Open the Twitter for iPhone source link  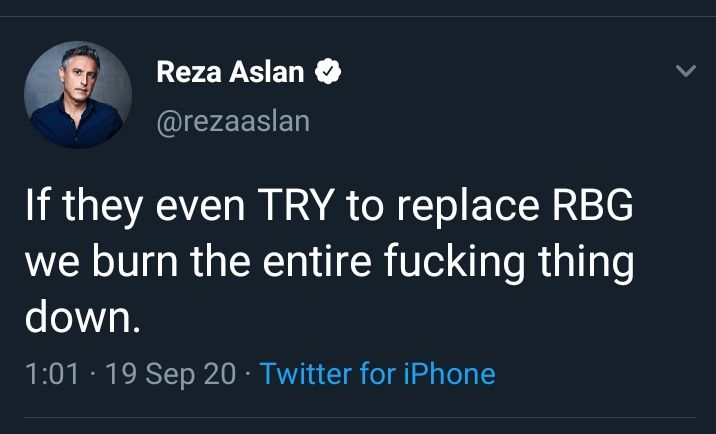click(x=377, y=374)
